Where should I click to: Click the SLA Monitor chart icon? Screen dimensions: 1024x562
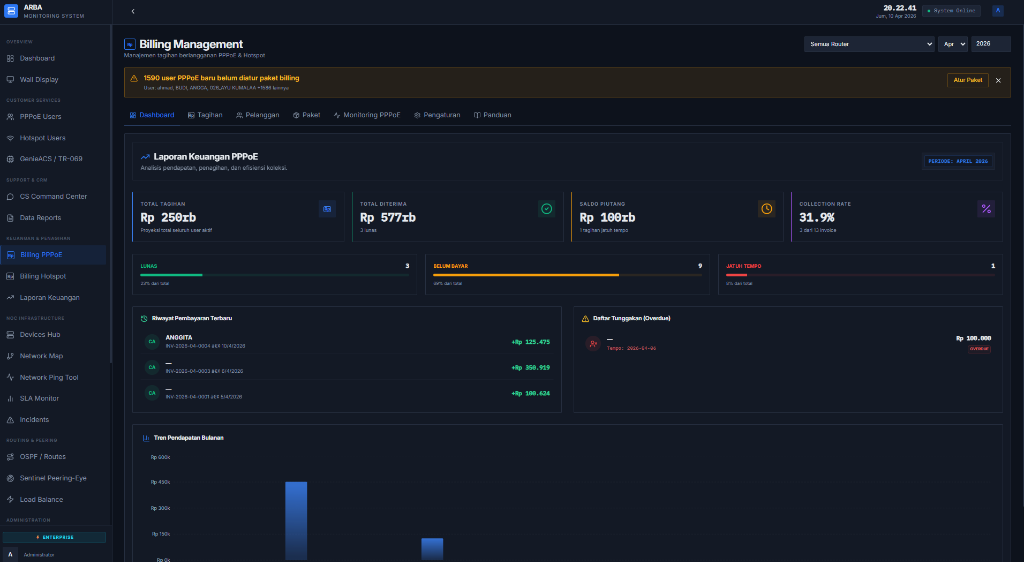[x=10, y=399]
